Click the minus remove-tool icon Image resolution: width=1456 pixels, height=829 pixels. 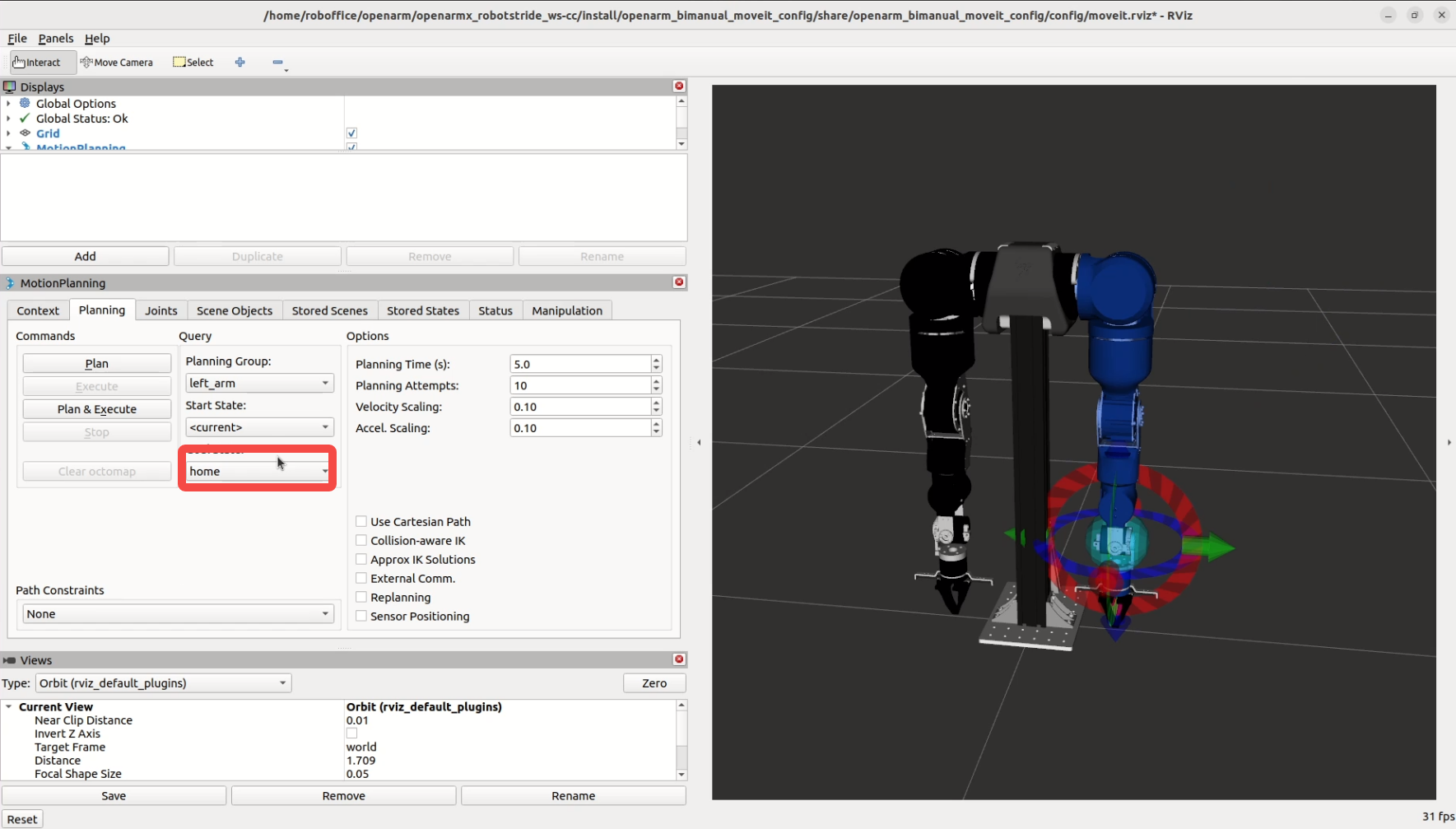pyautogui.click(x=277, y=63)
